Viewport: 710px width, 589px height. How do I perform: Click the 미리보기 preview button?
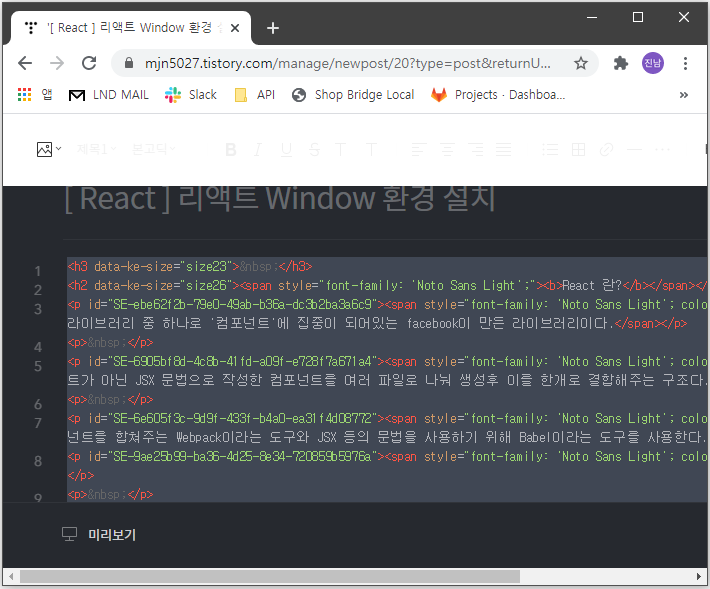[x=112, y=535]
